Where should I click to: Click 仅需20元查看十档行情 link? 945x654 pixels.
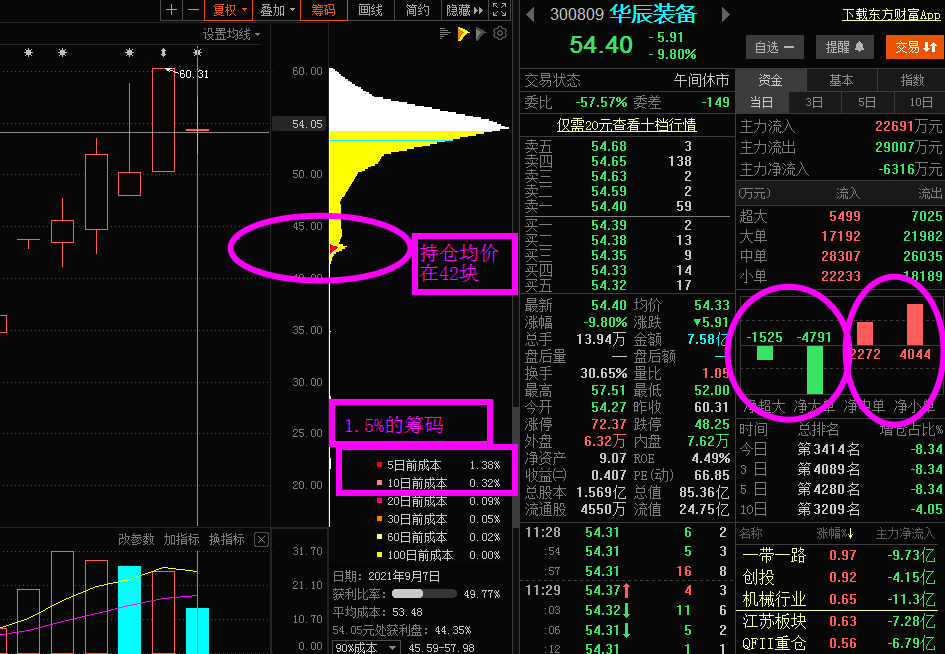626,125
